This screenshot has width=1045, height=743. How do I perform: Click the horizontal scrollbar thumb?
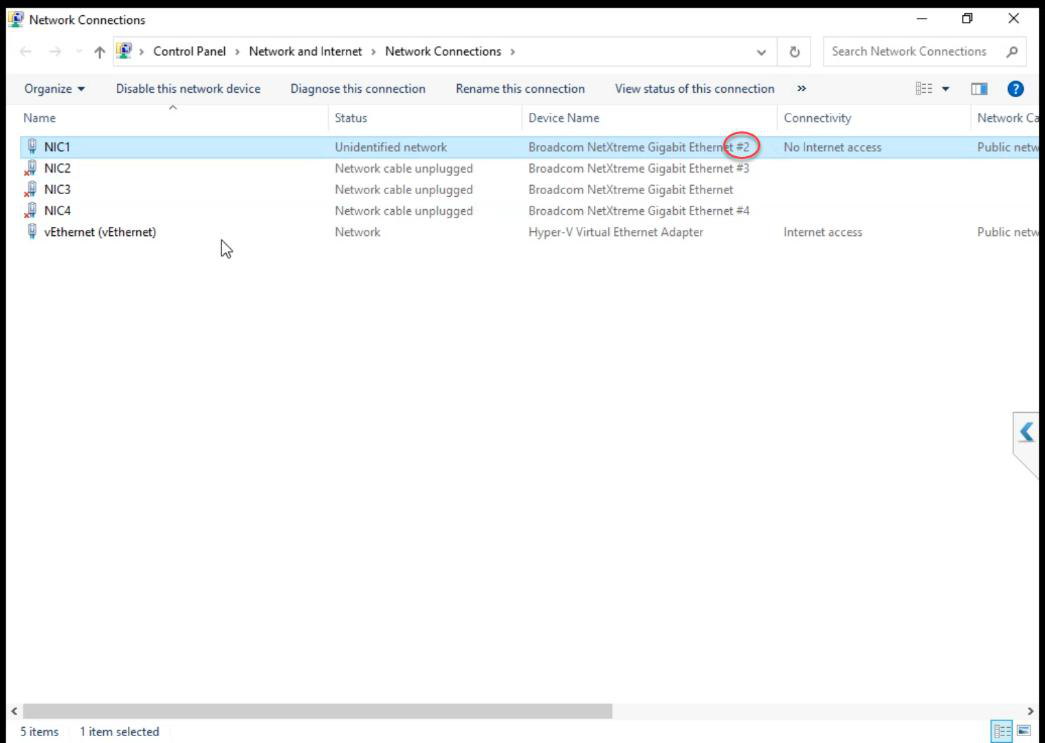317,711
